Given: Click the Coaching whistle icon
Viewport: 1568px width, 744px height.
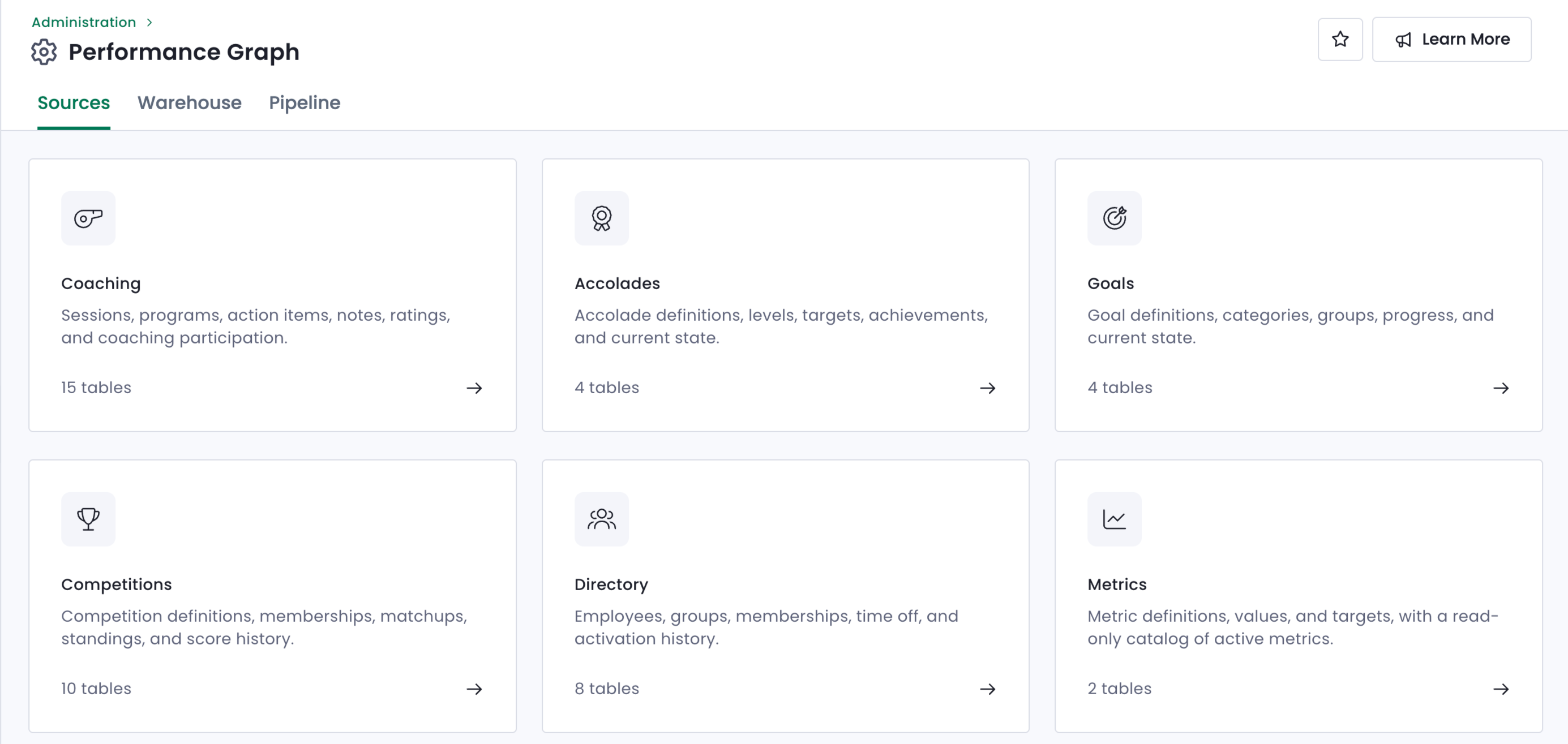Looking at the screenshot, I should pos(88,218).
